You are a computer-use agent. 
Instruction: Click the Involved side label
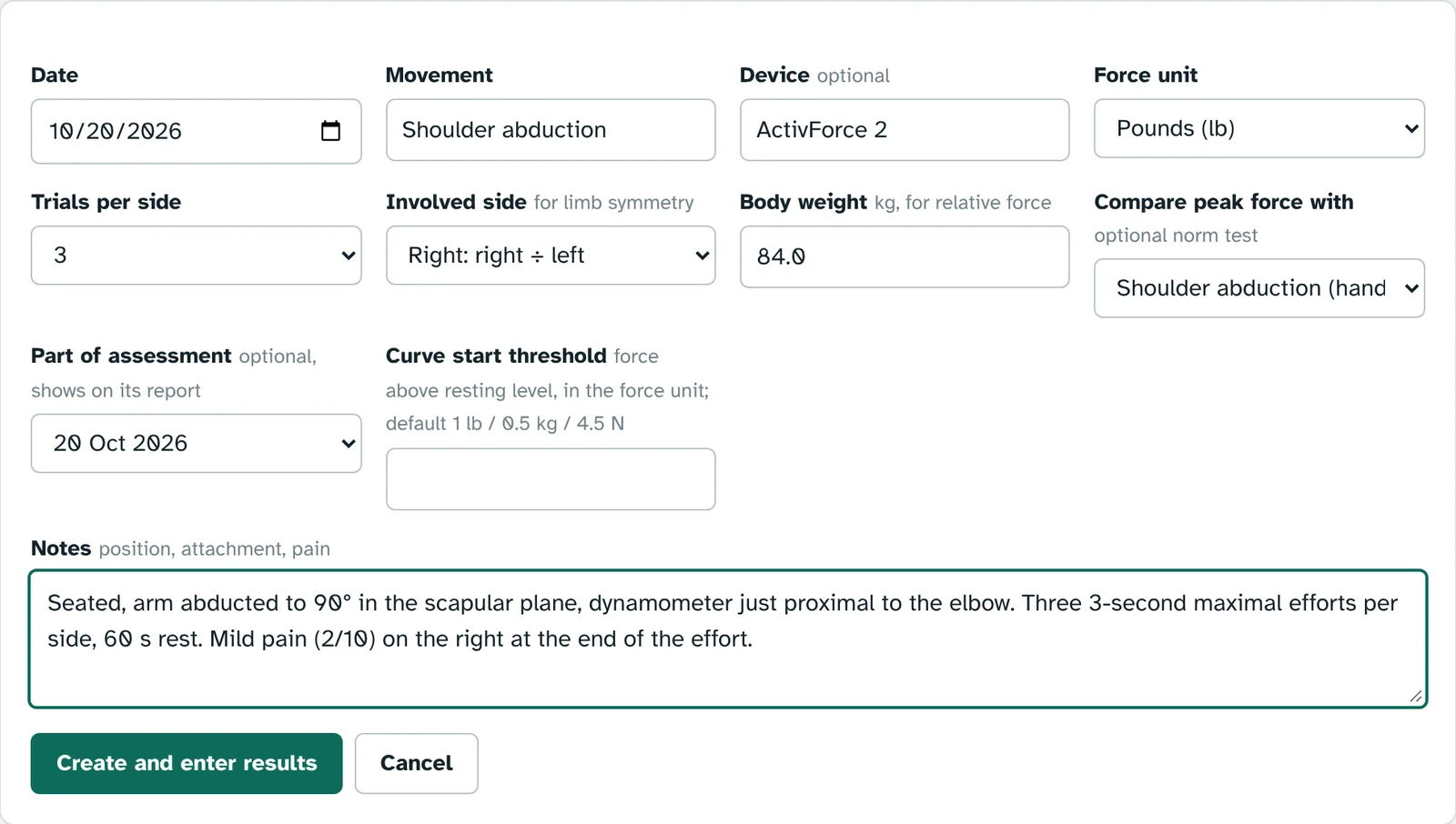(x=456, y=202)
